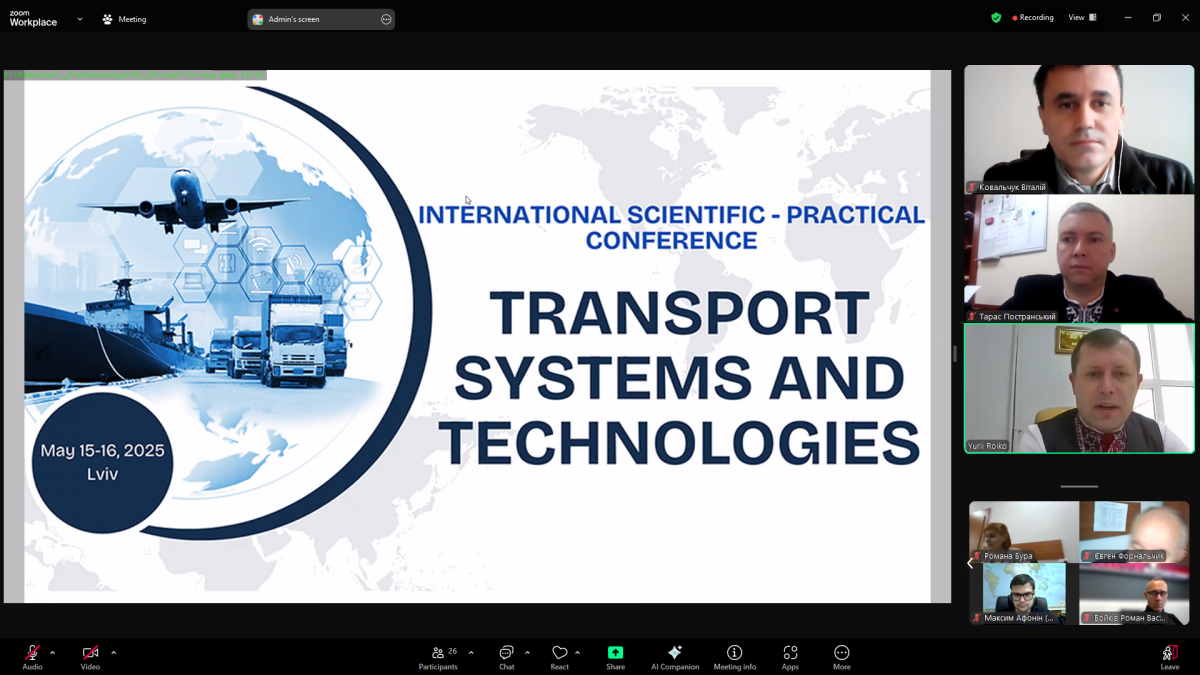Go to previous page of gallery thumbnails

click(970, 563)
